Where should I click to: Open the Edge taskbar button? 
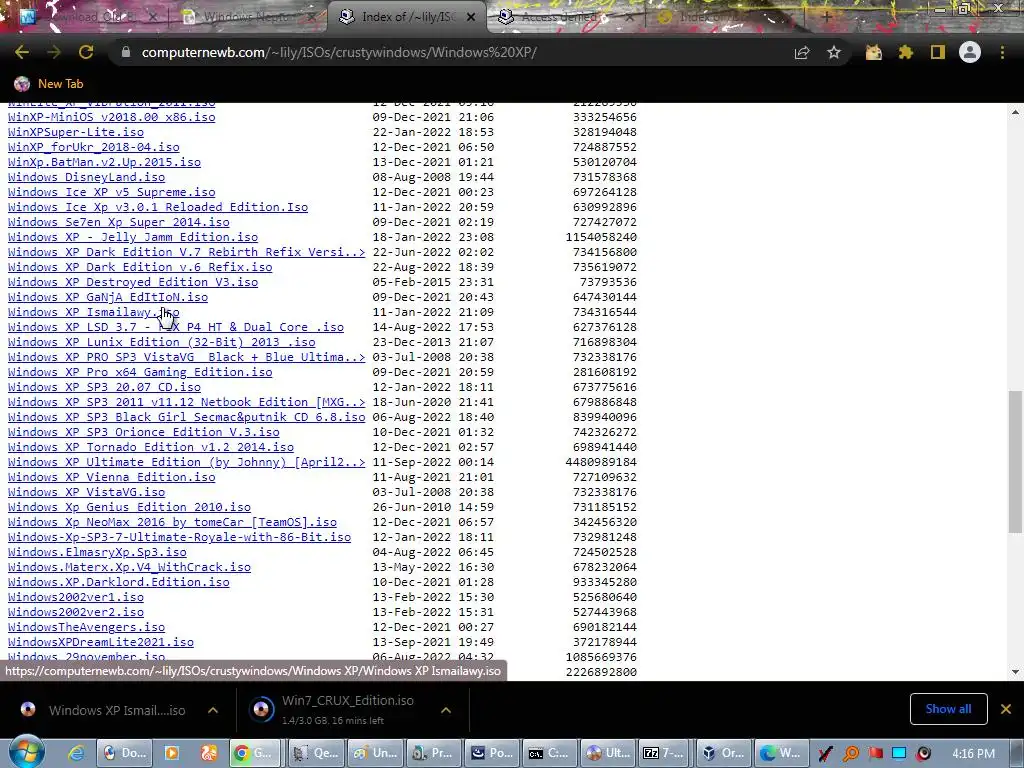tap(781, 753)
